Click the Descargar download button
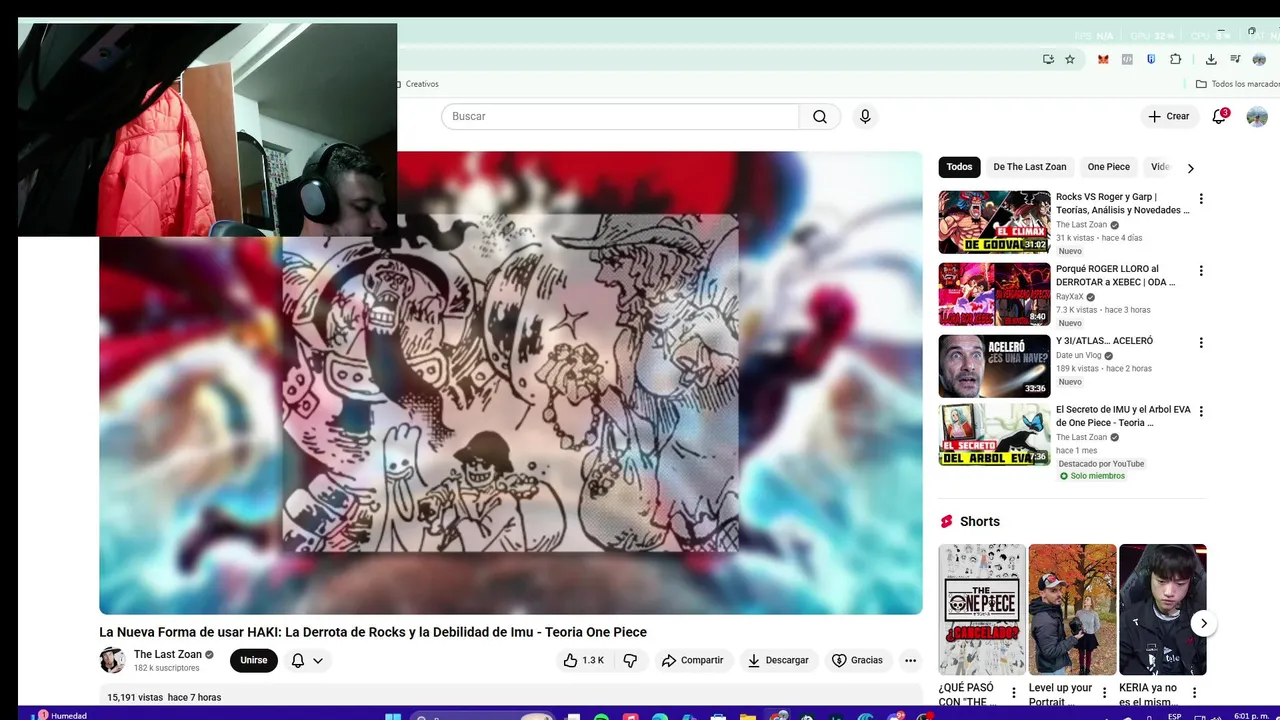 (778, 660)
